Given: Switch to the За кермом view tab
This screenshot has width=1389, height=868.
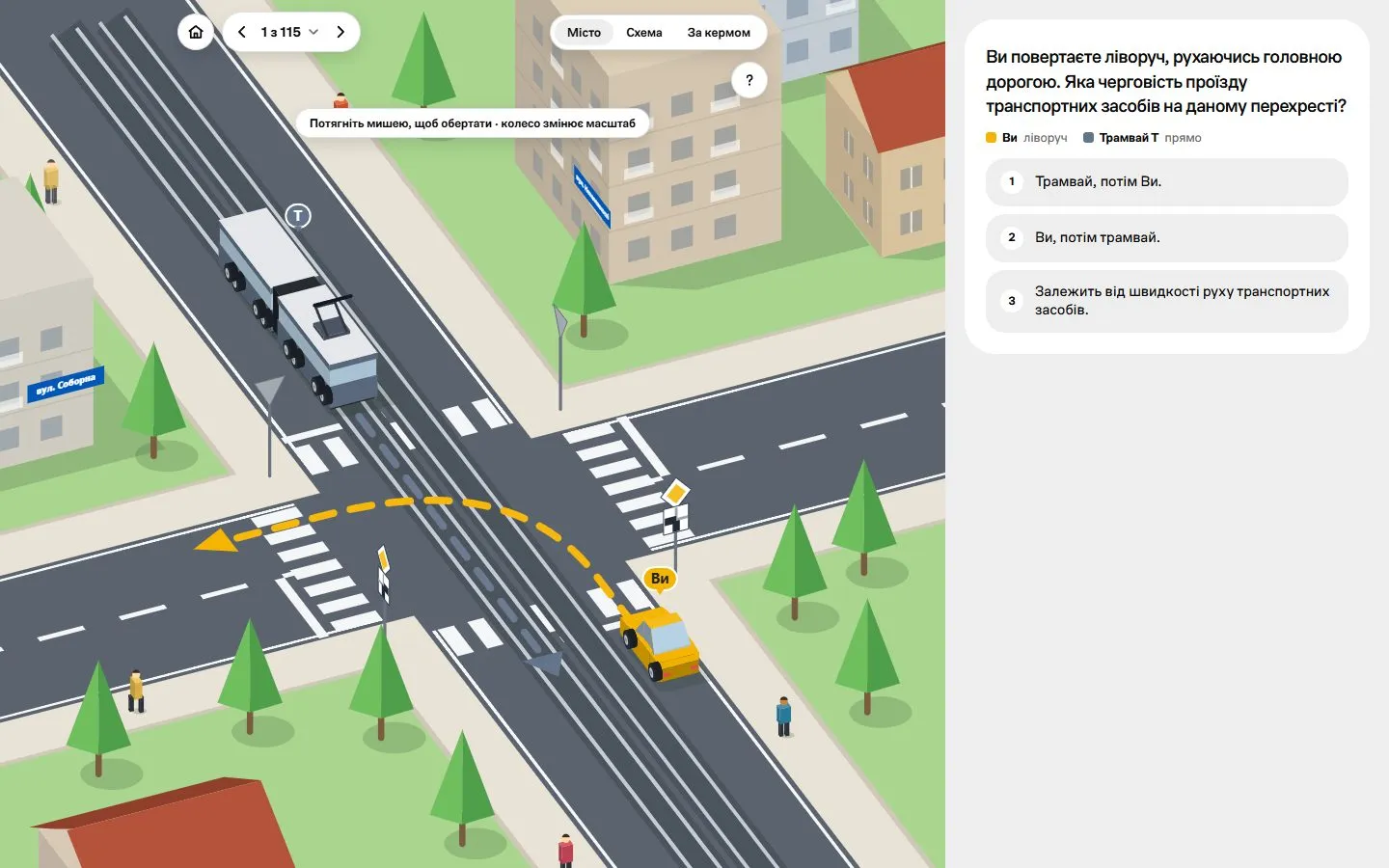Looking at the screenshot, I should pos(719,32).
